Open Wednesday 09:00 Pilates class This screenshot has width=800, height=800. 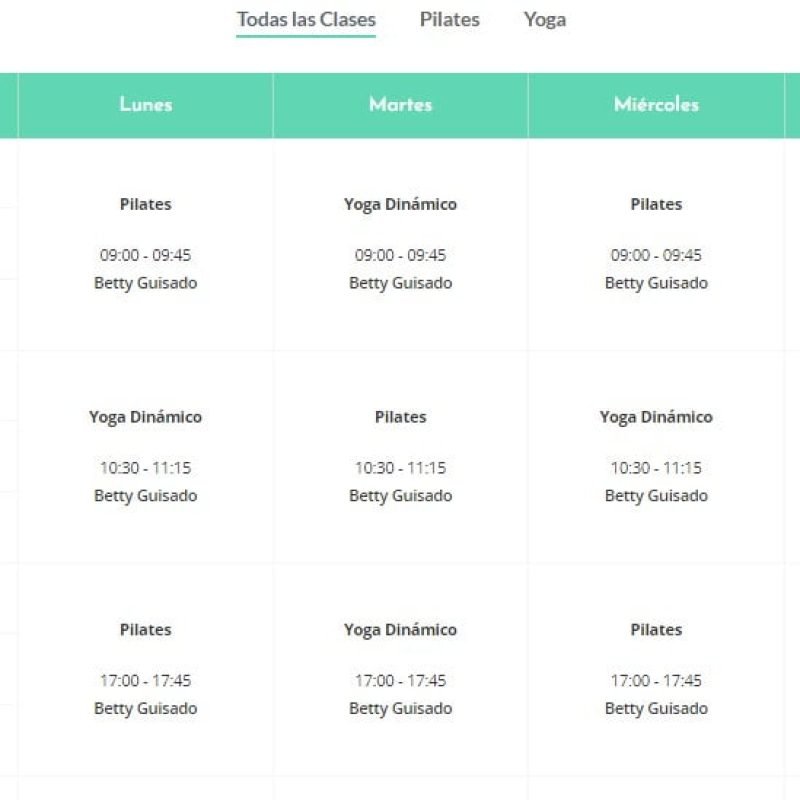(656, 204)
